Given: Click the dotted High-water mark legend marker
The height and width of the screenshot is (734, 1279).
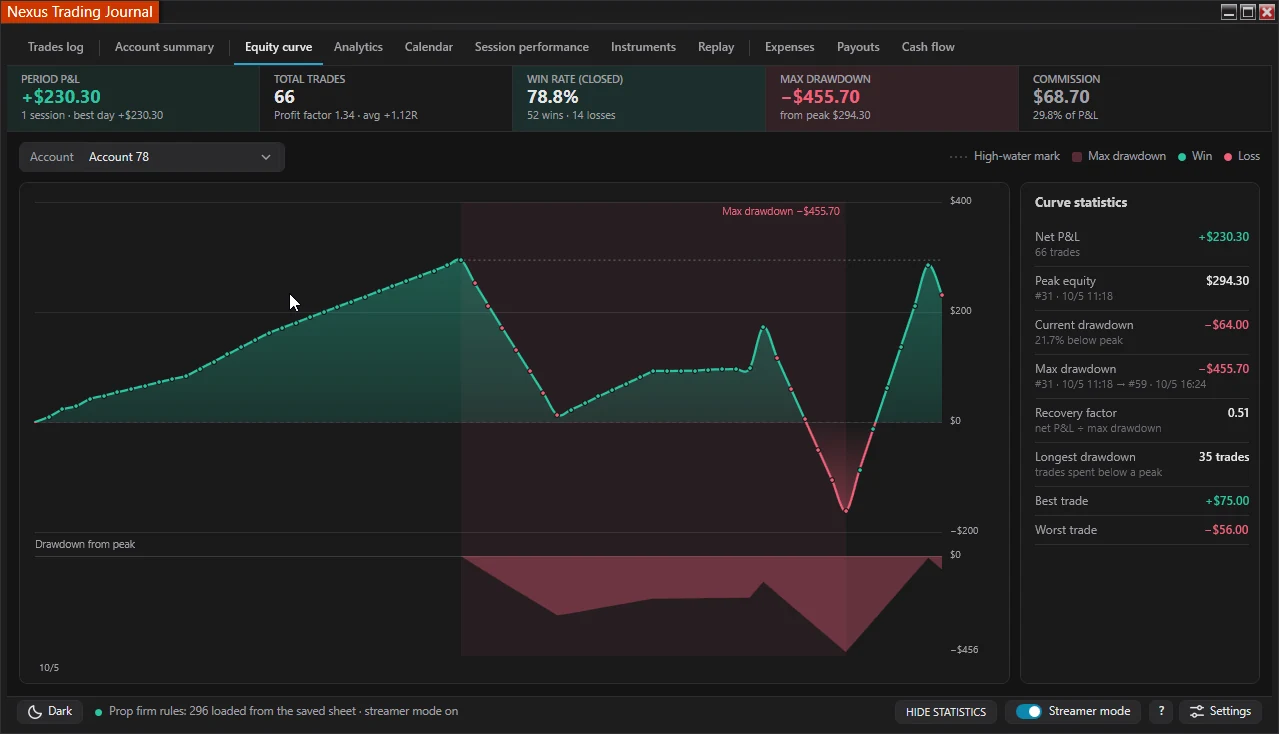Looking at the screenshot, I should click(958, 157).
